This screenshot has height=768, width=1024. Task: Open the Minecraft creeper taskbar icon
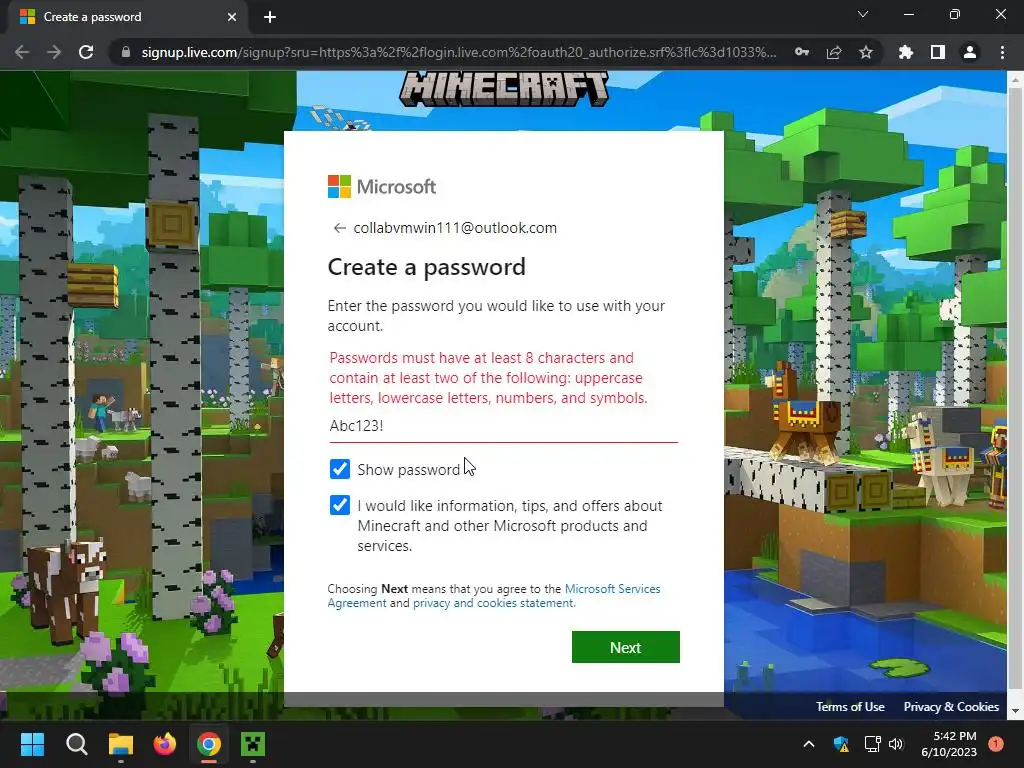pyautogui.click(x=253, y=744)
